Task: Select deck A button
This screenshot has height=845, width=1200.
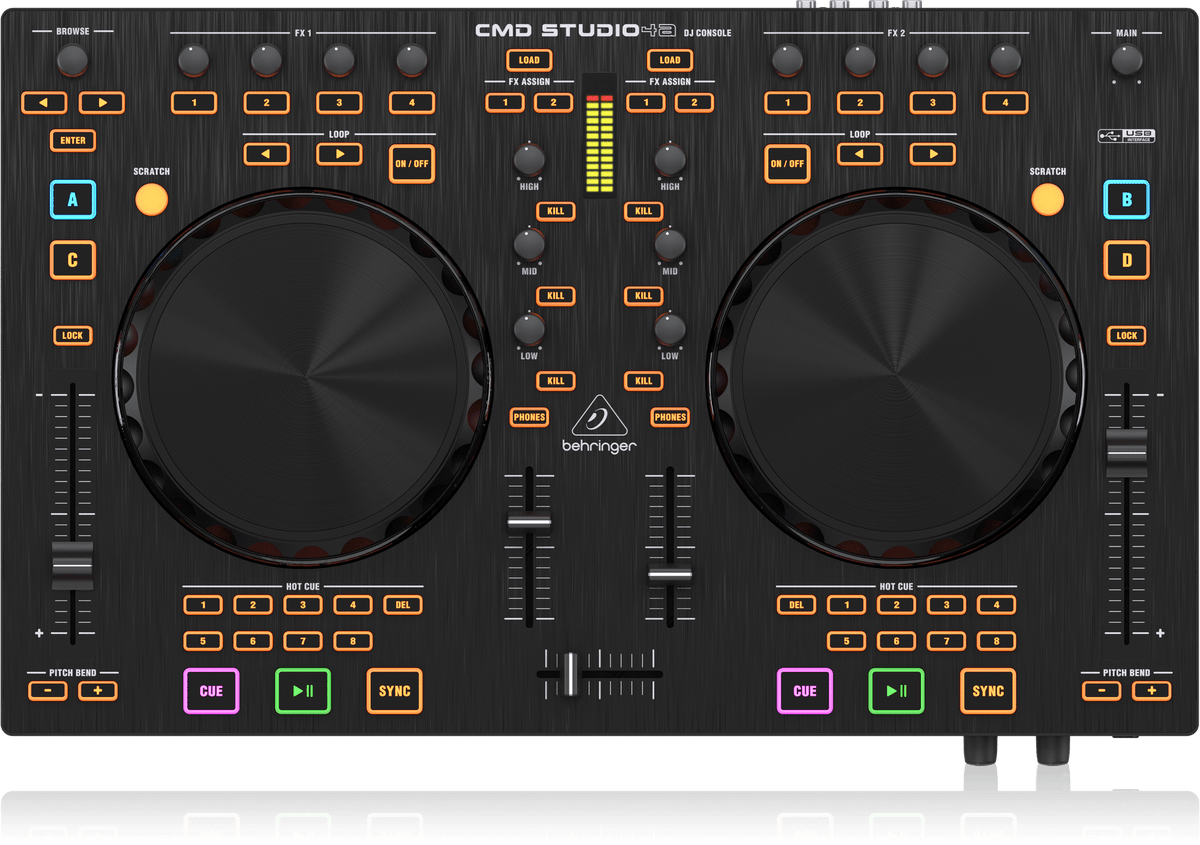Action: pos(73,199)
